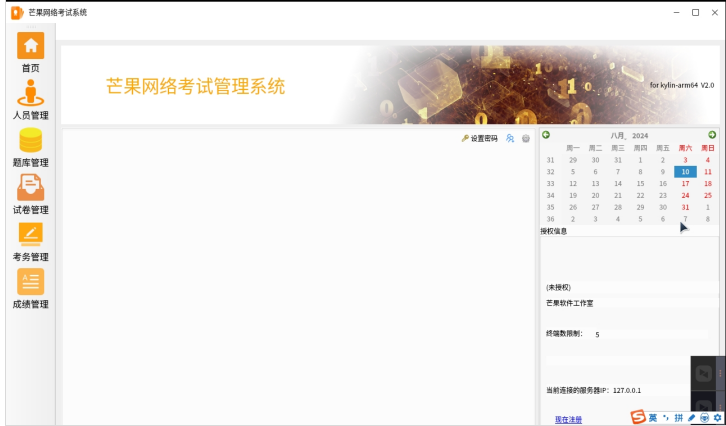Go to previous month in calendar
This screenshot has width=726, height=426.
[546, 135]
